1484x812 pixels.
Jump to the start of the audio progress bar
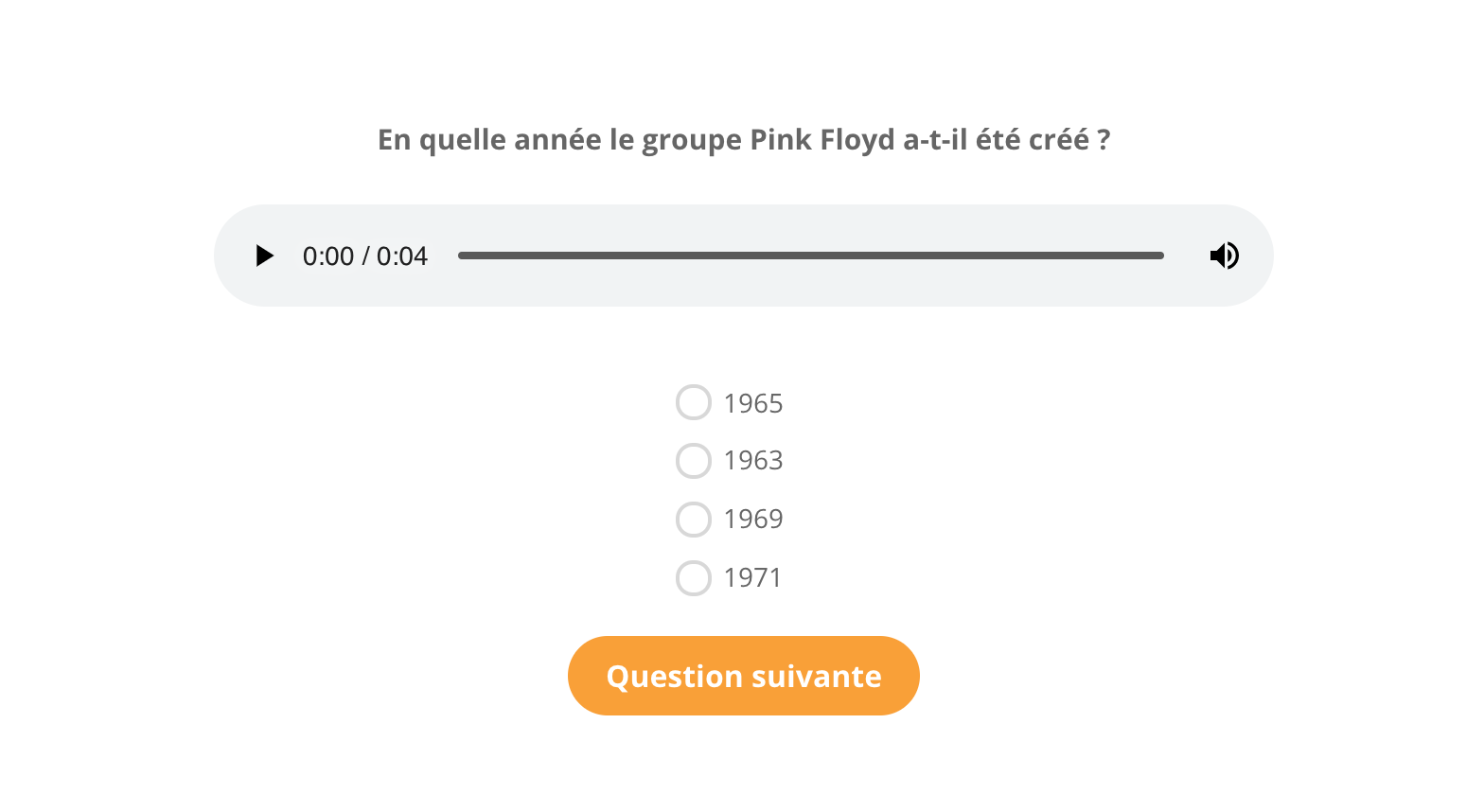click(x=460, y=256)
